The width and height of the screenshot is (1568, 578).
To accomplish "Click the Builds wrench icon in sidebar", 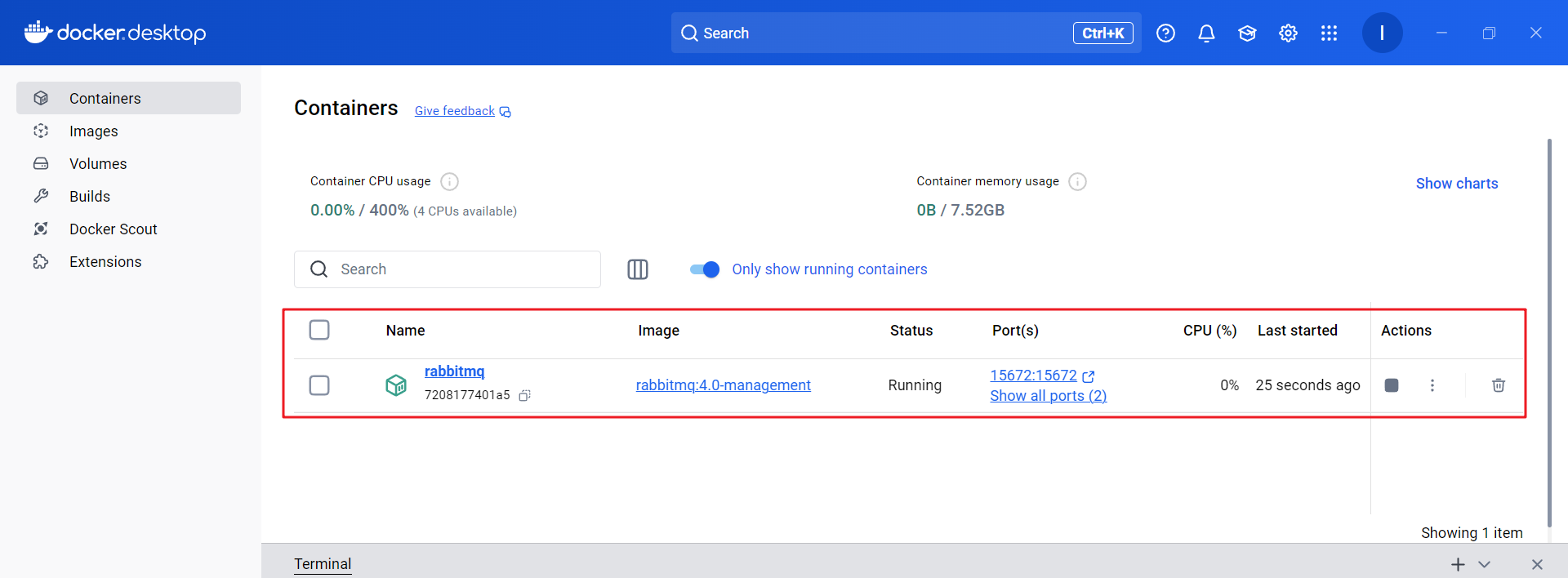I will [41, 196].
